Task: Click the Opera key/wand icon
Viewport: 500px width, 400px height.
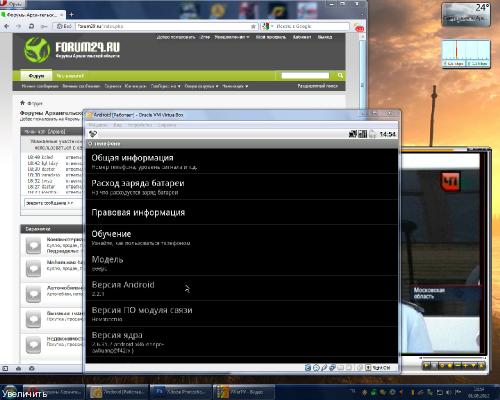Action: pos(44,26)
